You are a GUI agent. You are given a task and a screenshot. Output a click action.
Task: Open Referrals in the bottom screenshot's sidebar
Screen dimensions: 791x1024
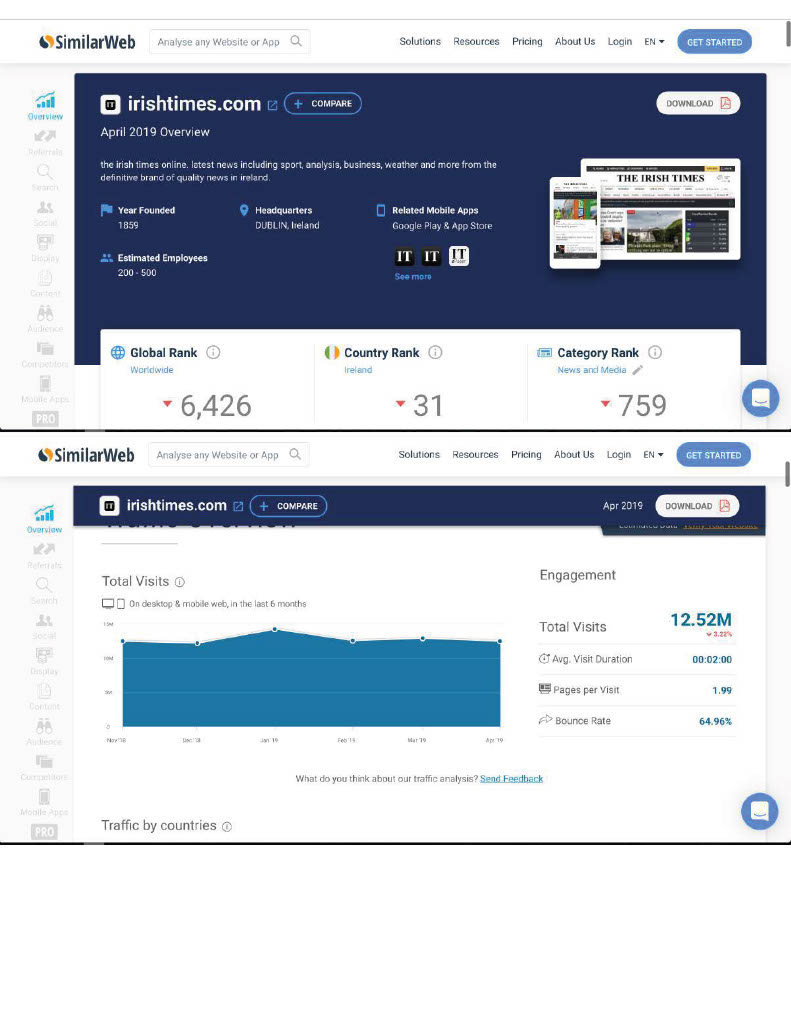click(44, 555)
